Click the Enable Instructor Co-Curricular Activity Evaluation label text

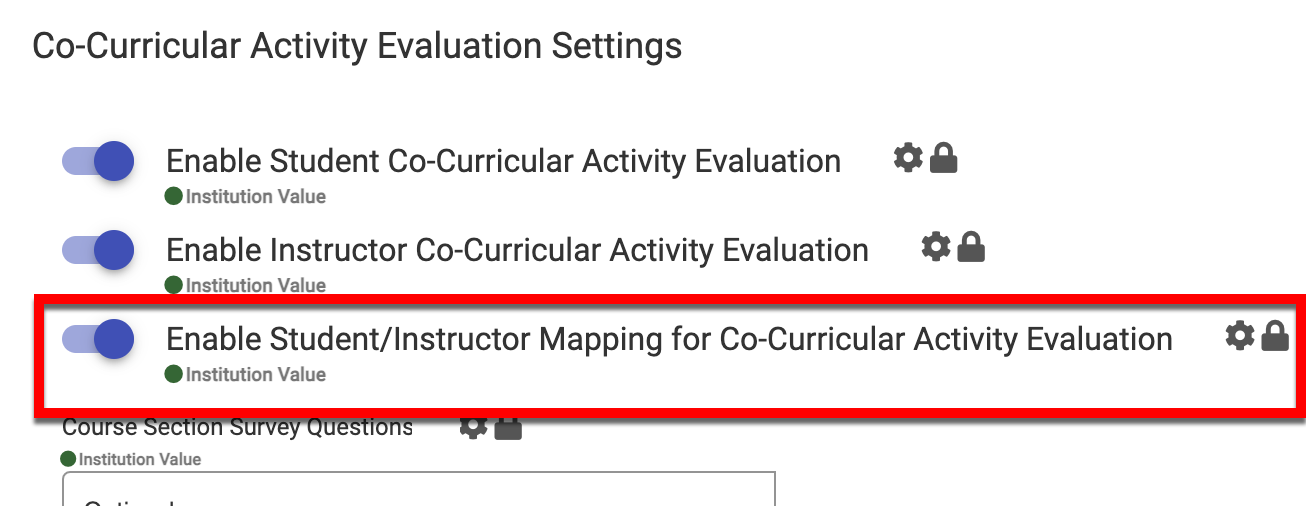[517, 250]
